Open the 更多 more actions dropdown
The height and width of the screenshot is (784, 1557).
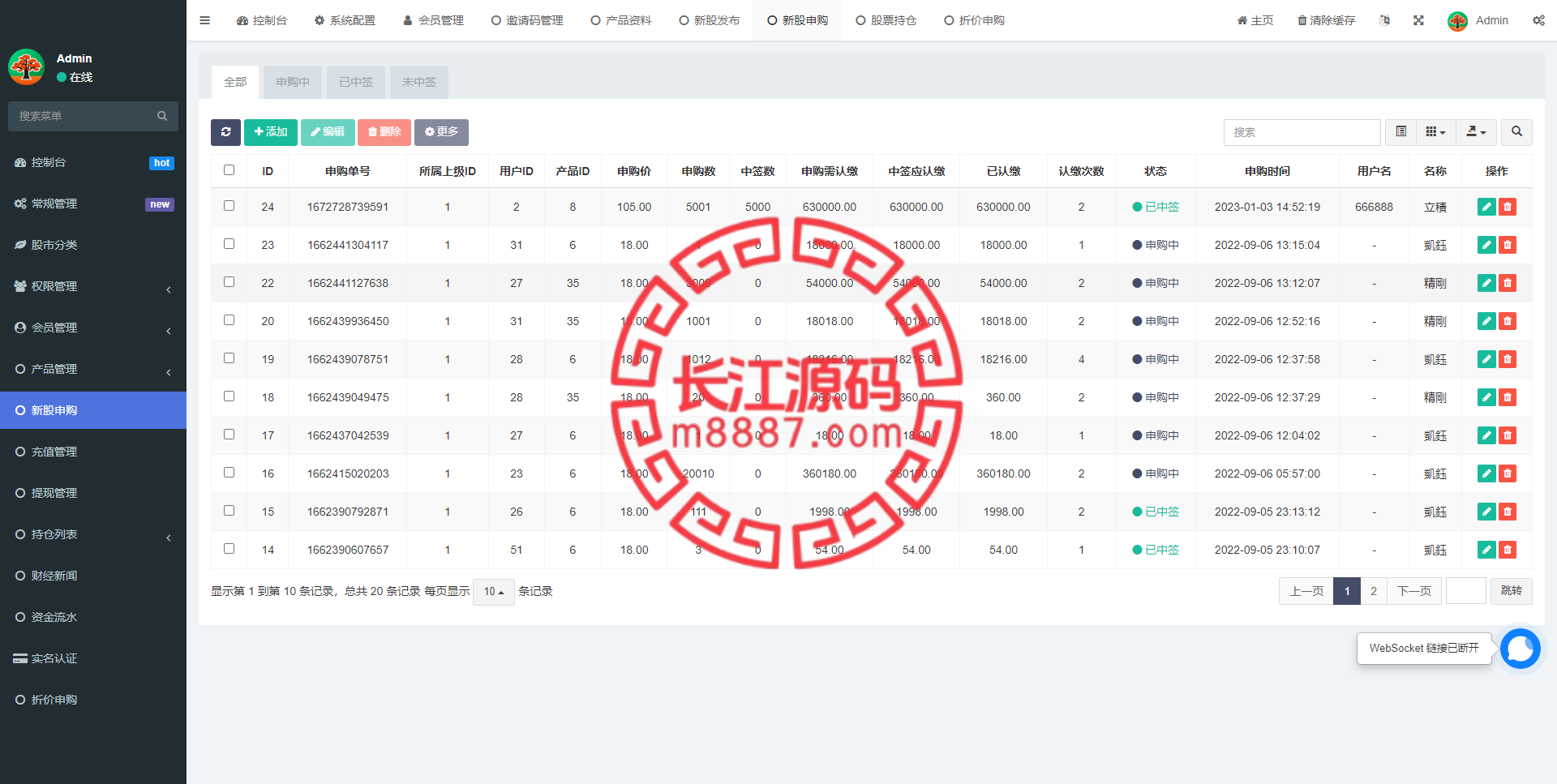pyautogui.click(x=441, y=132)
